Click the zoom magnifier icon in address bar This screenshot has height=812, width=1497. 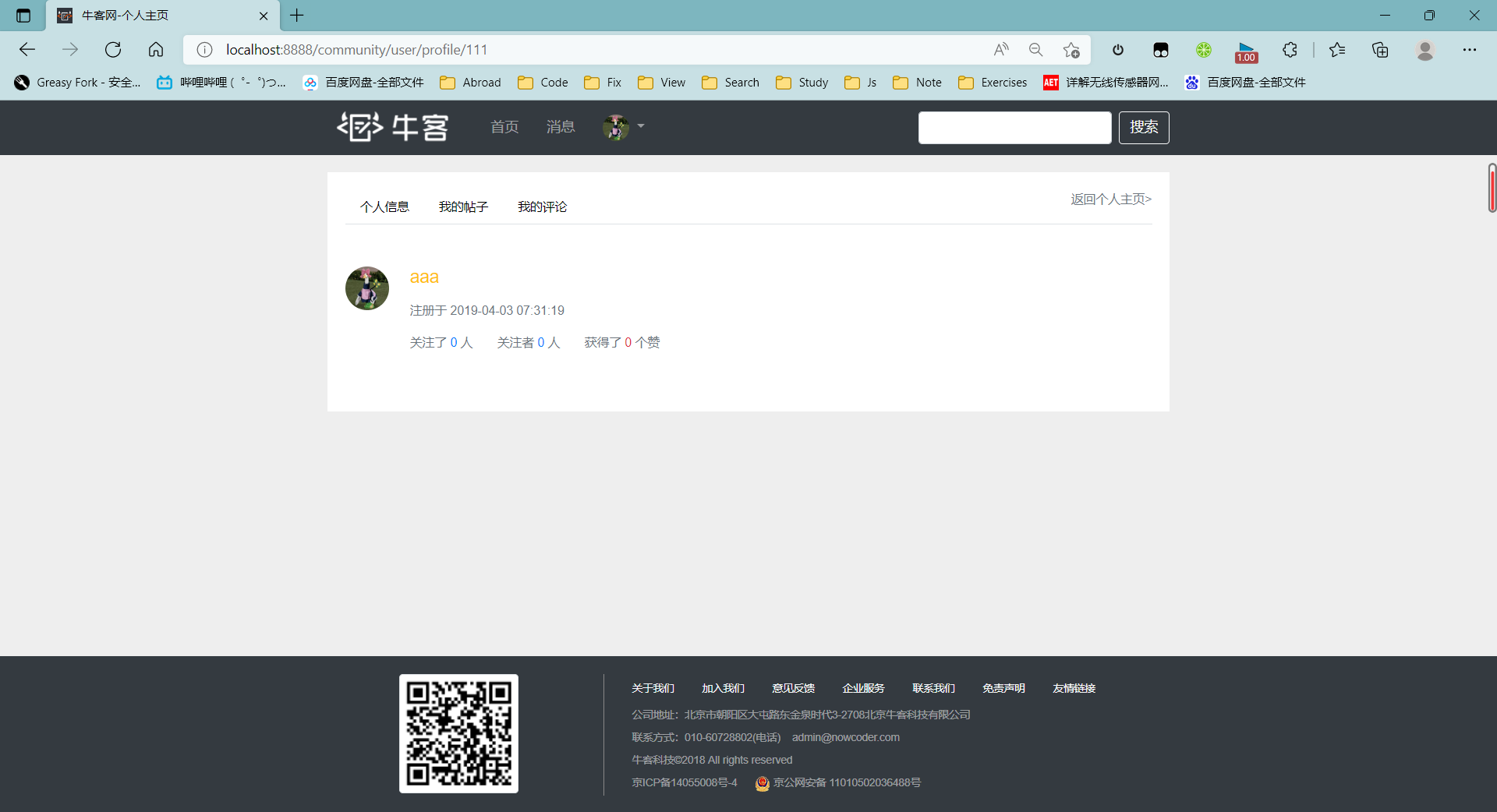coord(1035,50)
